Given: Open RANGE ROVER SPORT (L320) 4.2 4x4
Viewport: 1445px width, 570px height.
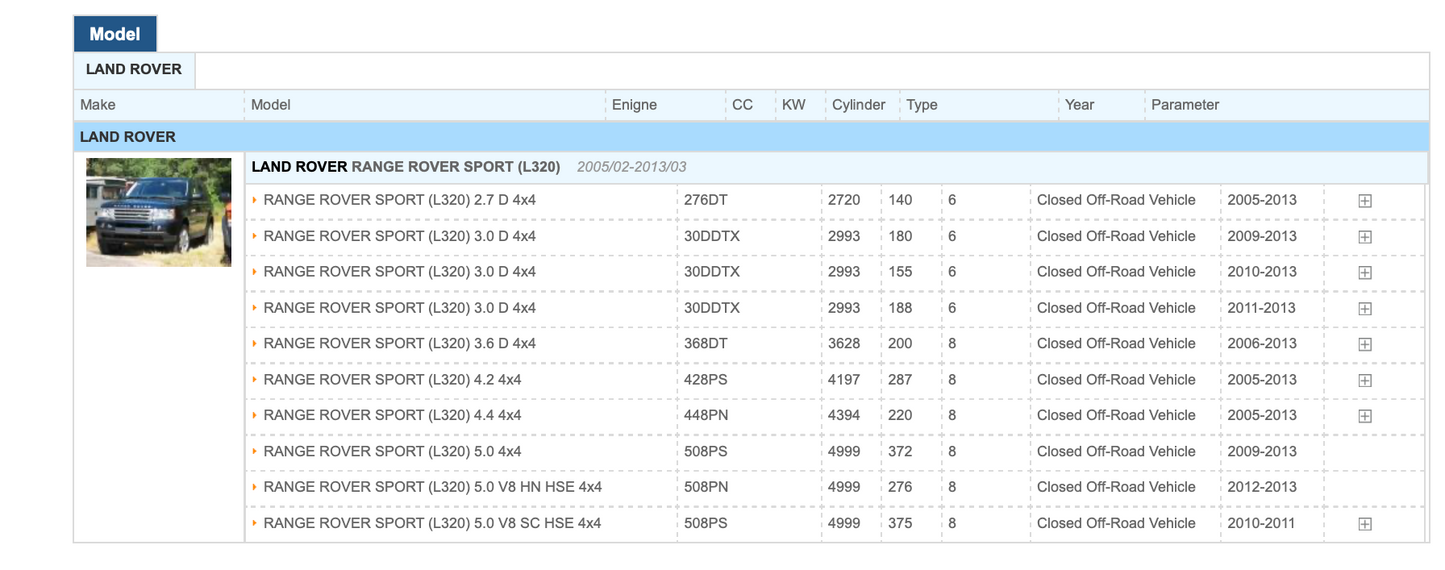Looking at the screenshot, I should pos(392,380).
